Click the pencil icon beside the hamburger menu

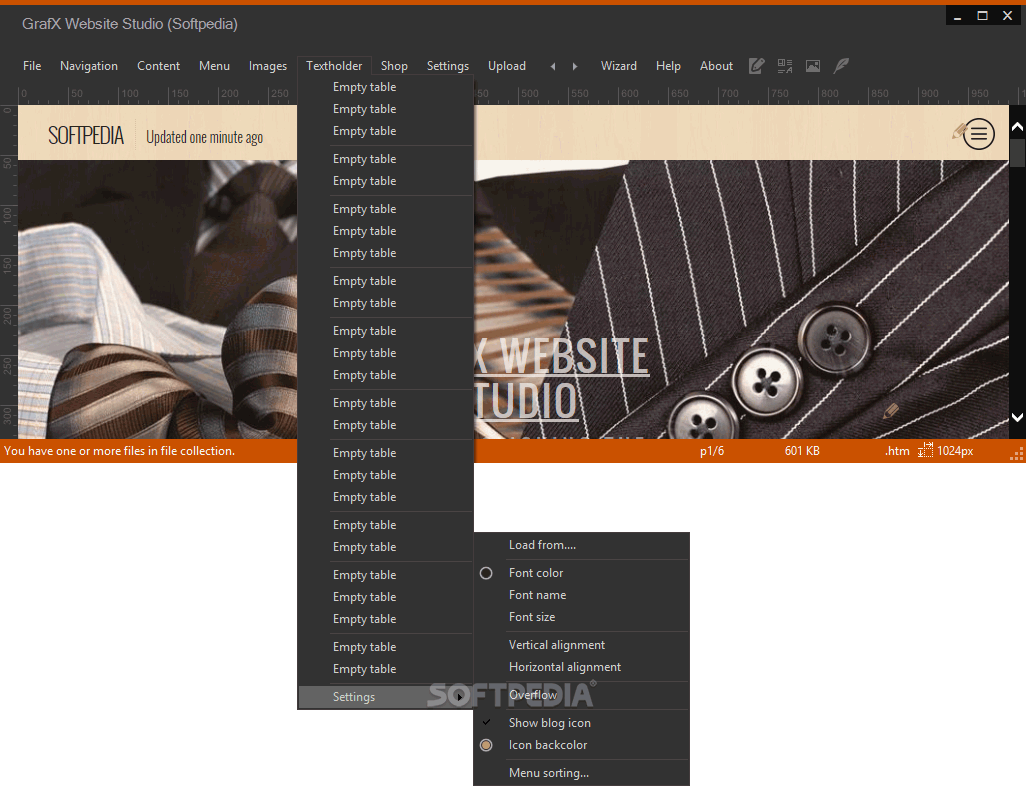pyautogui.click(x=959, y=131)
